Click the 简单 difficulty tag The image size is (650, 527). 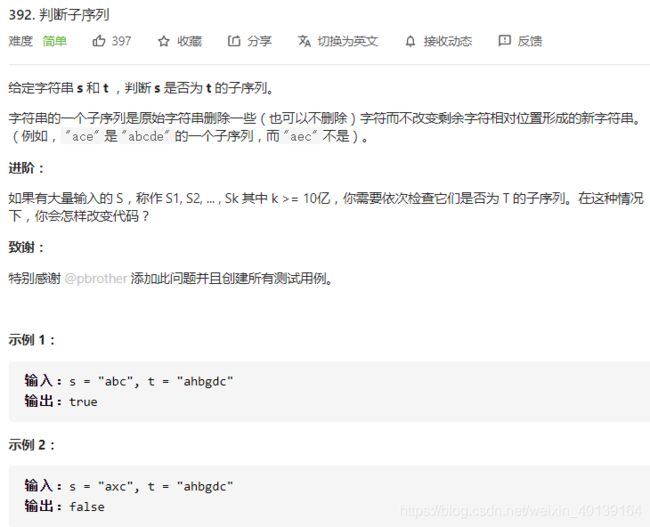(54, 41)
